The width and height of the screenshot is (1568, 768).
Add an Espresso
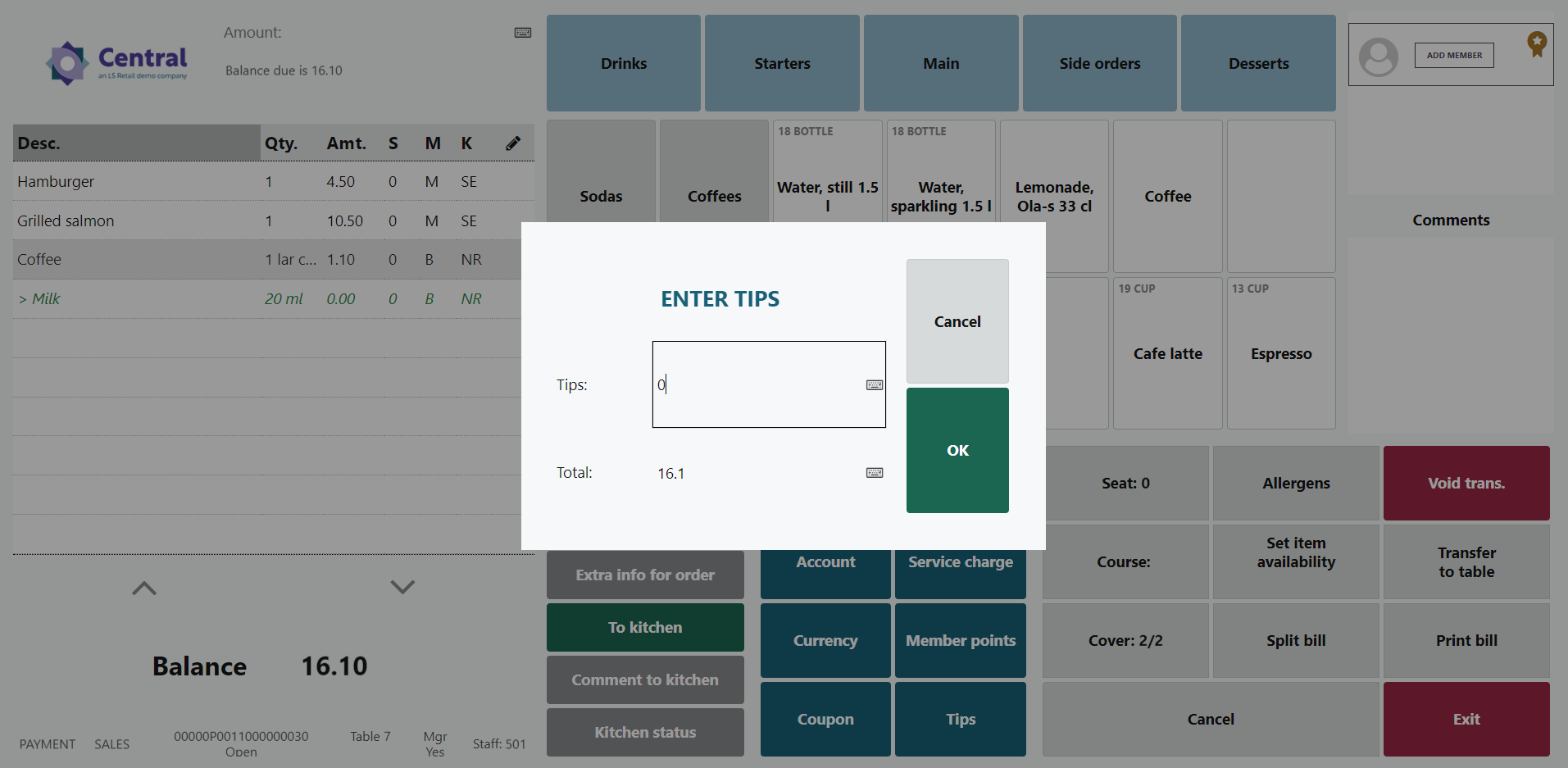pos(1281,353)
